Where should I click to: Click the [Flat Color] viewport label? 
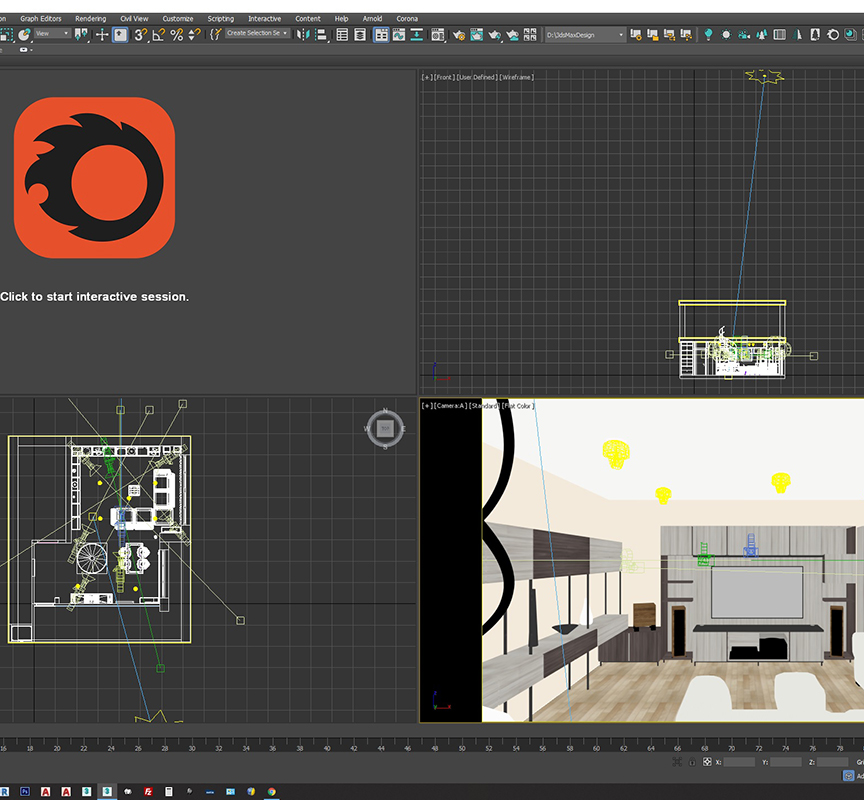tap(518, 406)
